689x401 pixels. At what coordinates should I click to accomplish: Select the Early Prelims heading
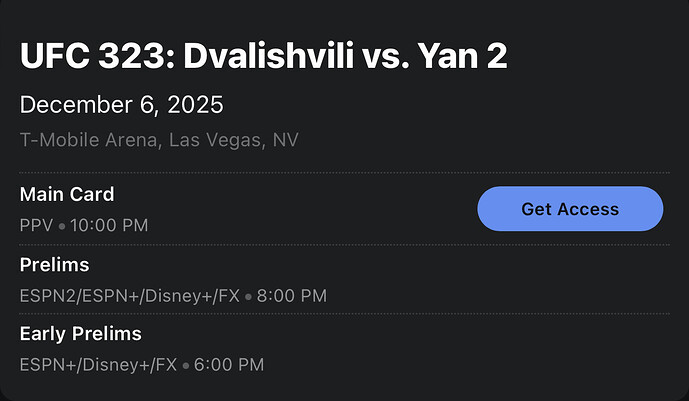(x=80, y=333)
